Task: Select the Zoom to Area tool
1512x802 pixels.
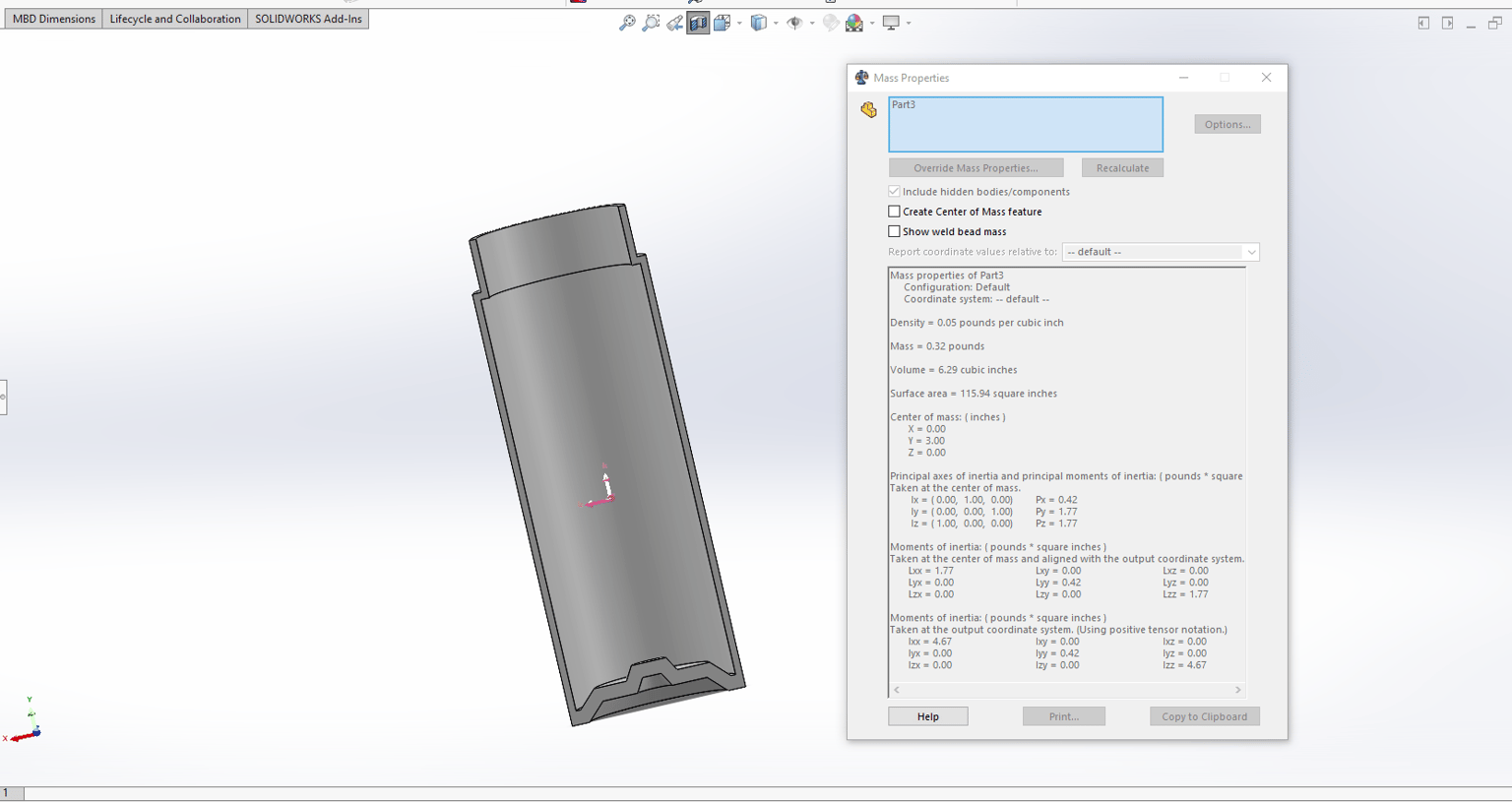Action: tap(651, 23)
